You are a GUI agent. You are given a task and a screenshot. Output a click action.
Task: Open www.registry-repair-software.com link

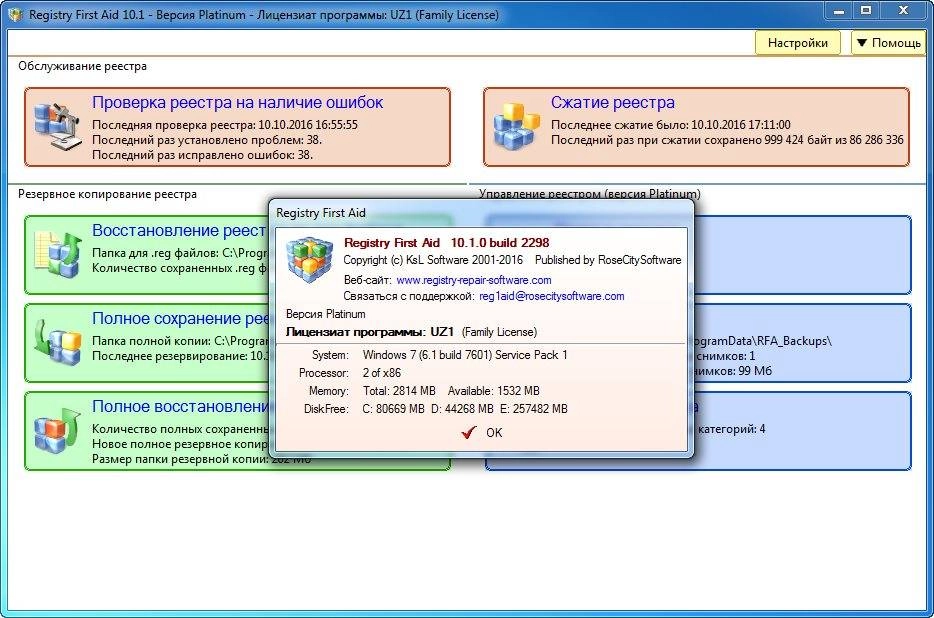[x=474, y=280]
